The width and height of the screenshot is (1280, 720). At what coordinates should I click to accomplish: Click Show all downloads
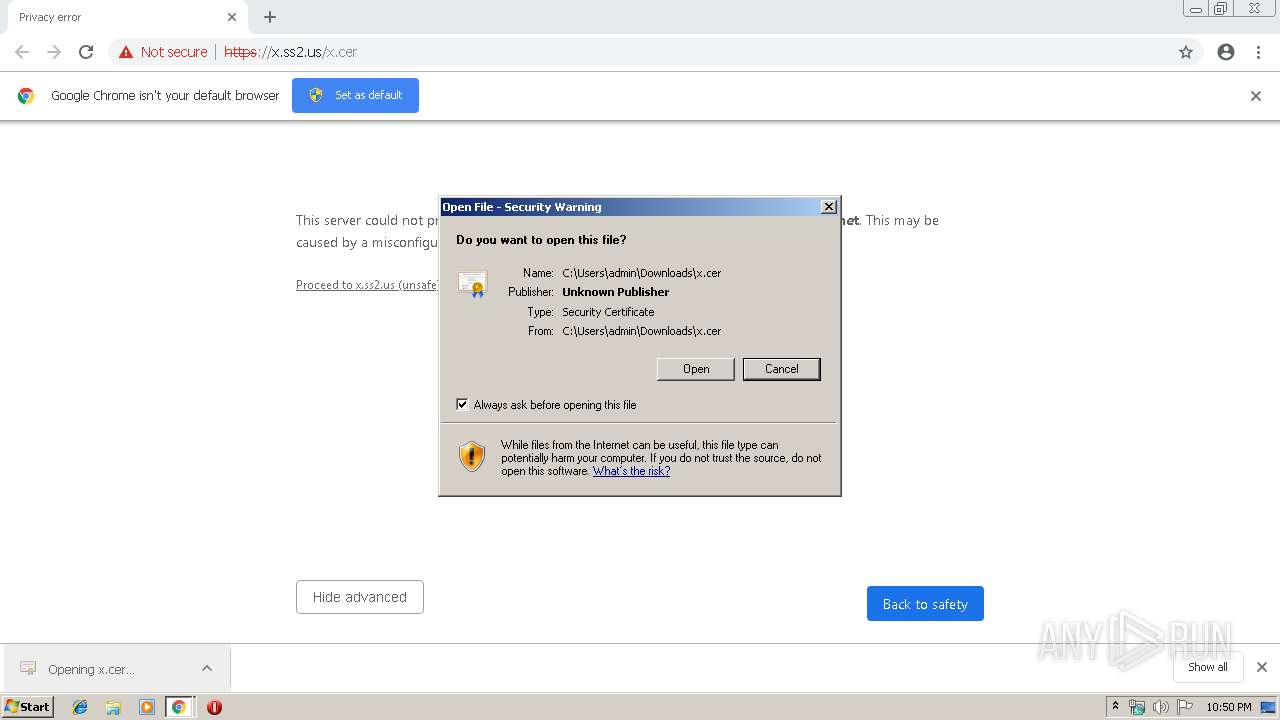click(1208, 667)
